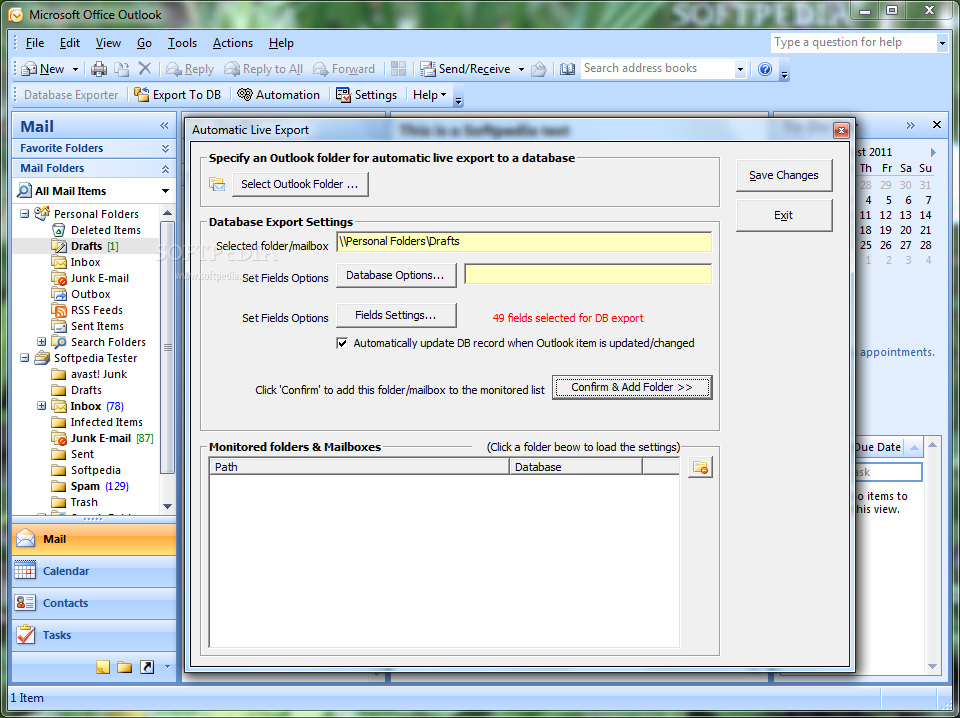Screen dimensions: 960x718
Task: Open the search address books dropdown
Action: (740, 69)
